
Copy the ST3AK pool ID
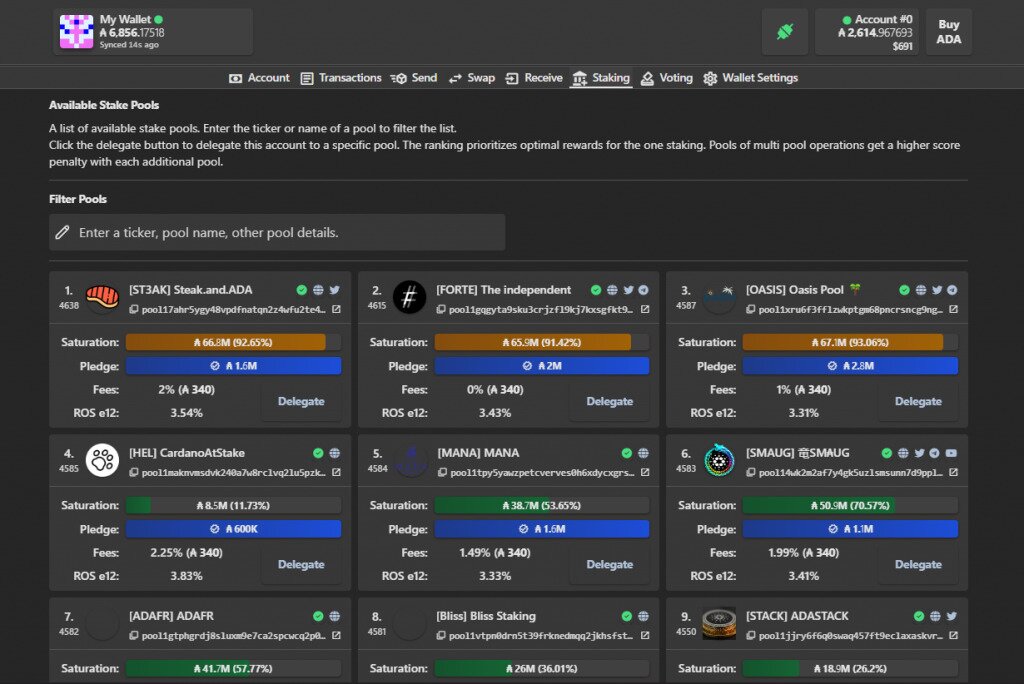[134, 310]
